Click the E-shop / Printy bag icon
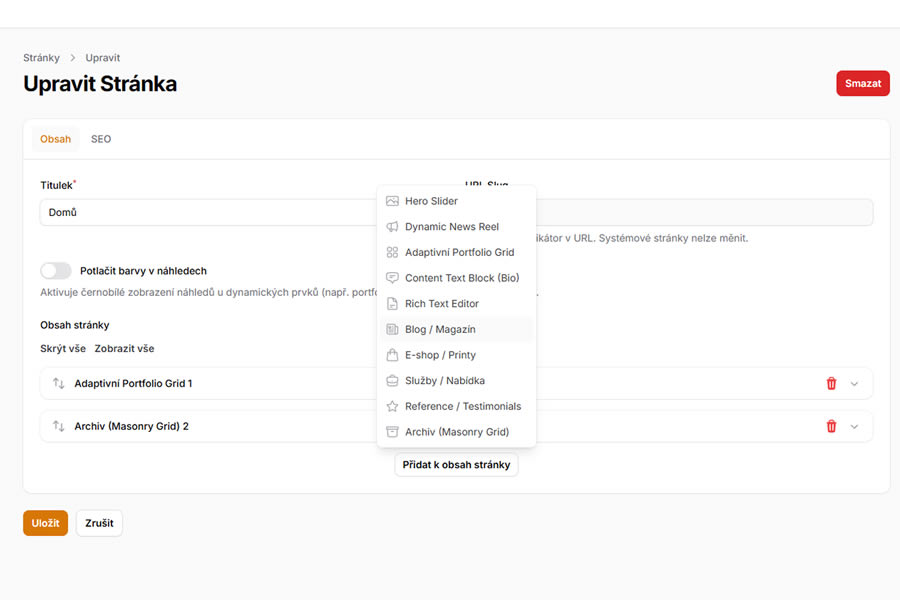This screenshot has width=900, height=600. click(392, 355)
